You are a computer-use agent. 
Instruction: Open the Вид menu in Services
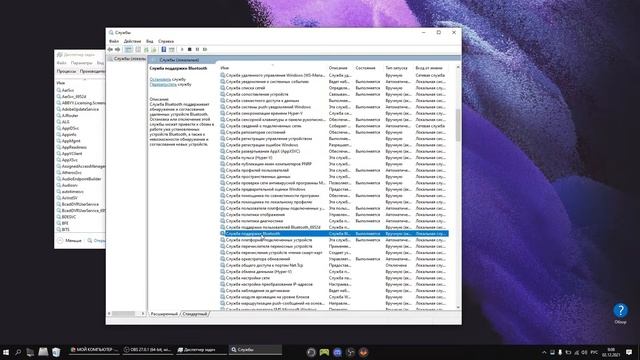coord(150,41)
